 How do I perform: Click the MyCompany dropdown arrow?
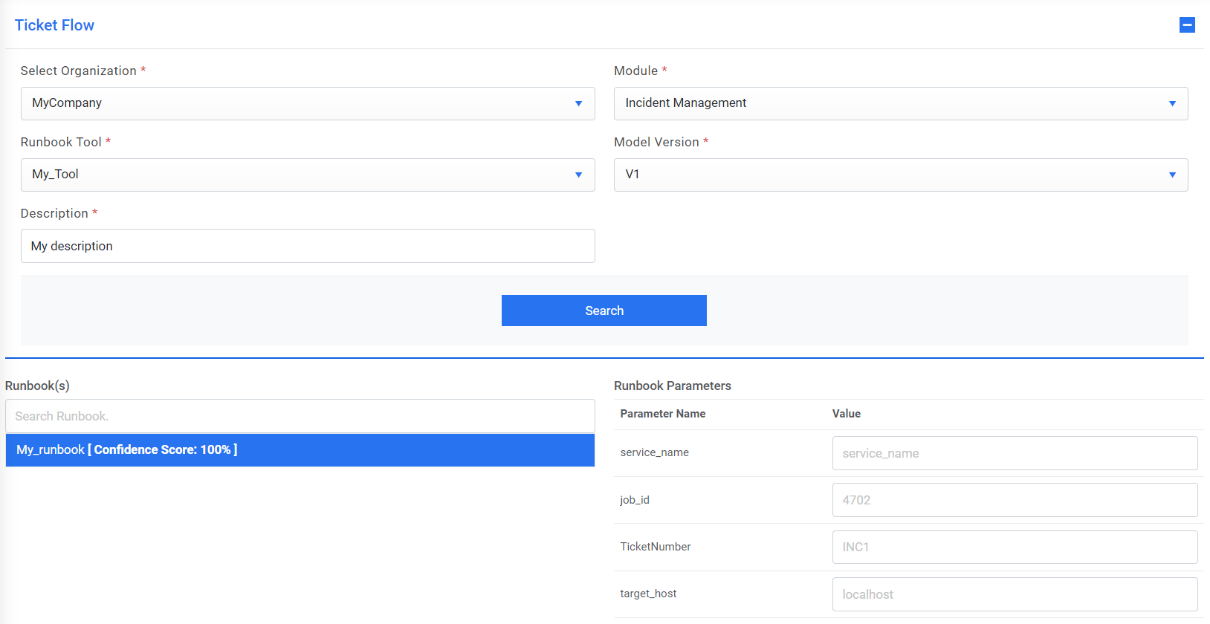[x=578, y=103]
